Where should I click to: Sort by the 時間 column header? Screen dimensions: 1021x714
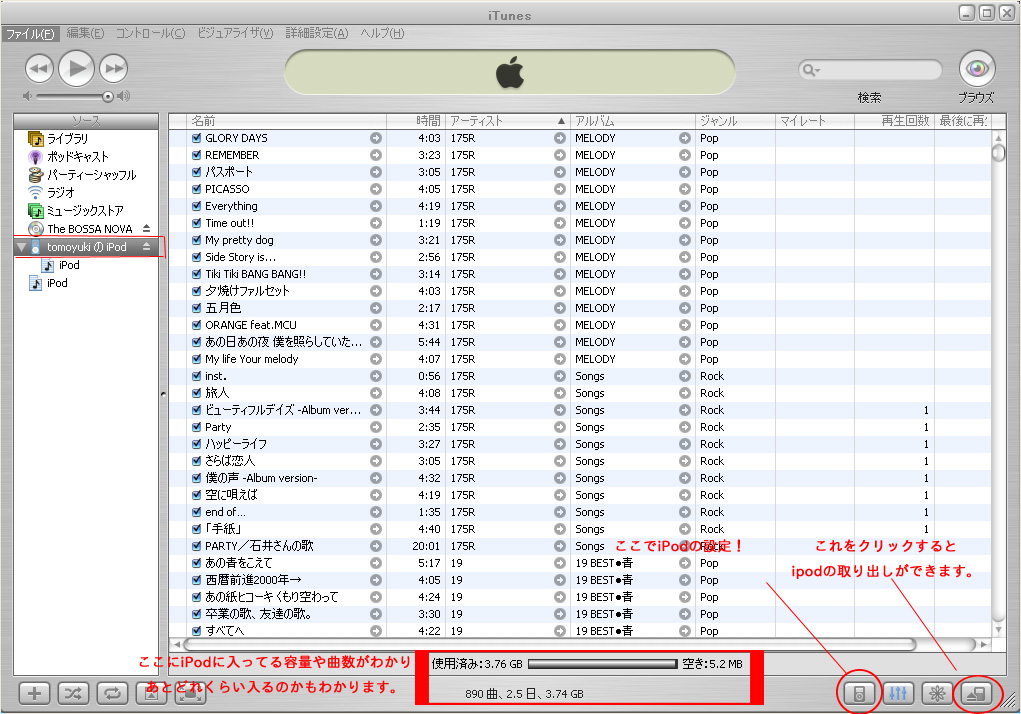(416, 121)
